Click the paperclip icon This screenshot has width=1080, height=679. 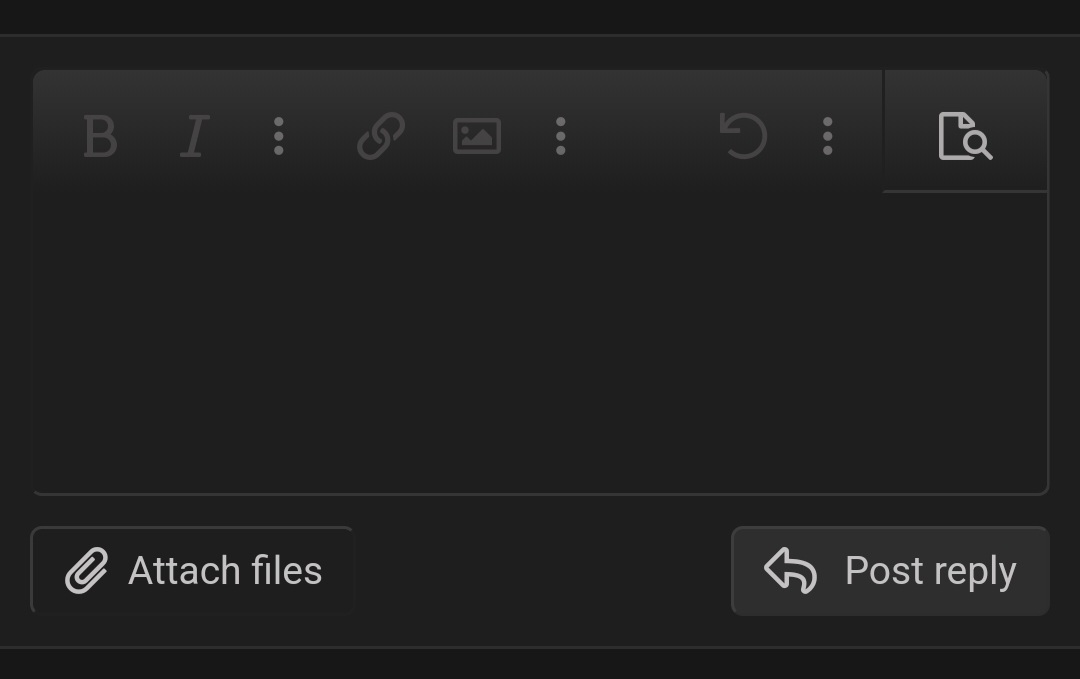[87, 572]
